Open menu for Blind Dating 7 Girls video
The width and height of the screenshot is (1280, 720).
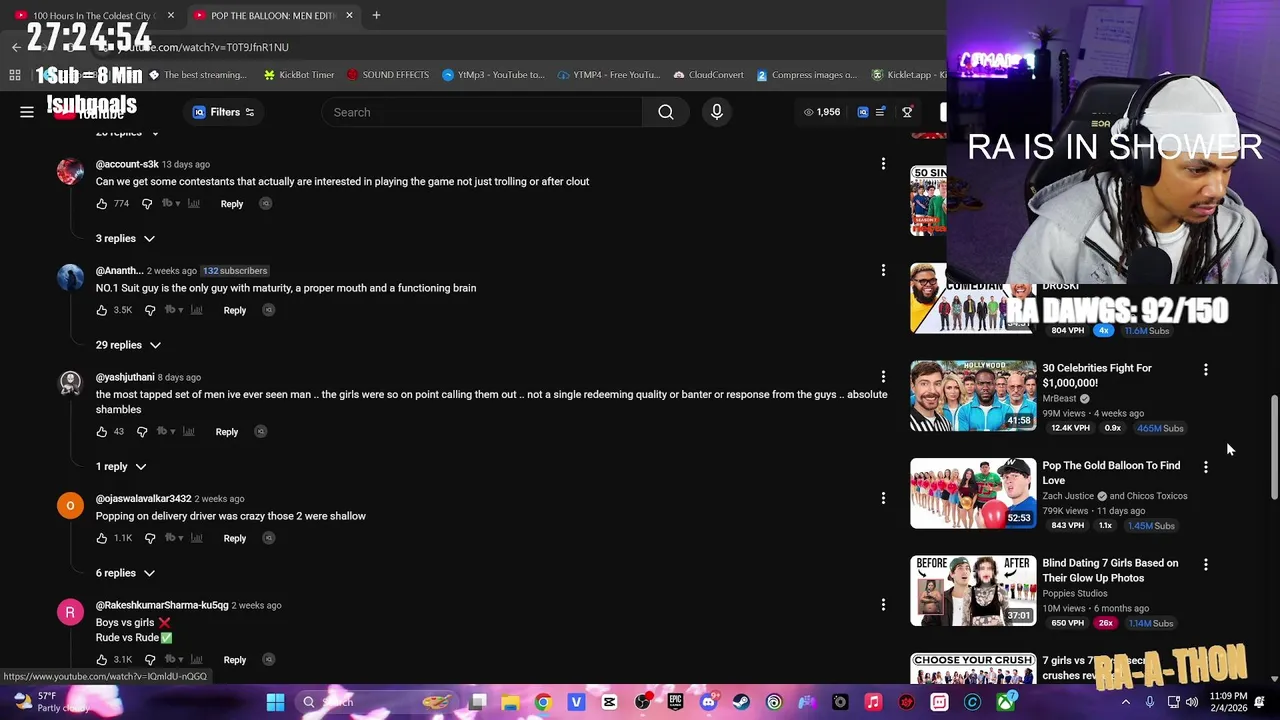[1205, 565]
